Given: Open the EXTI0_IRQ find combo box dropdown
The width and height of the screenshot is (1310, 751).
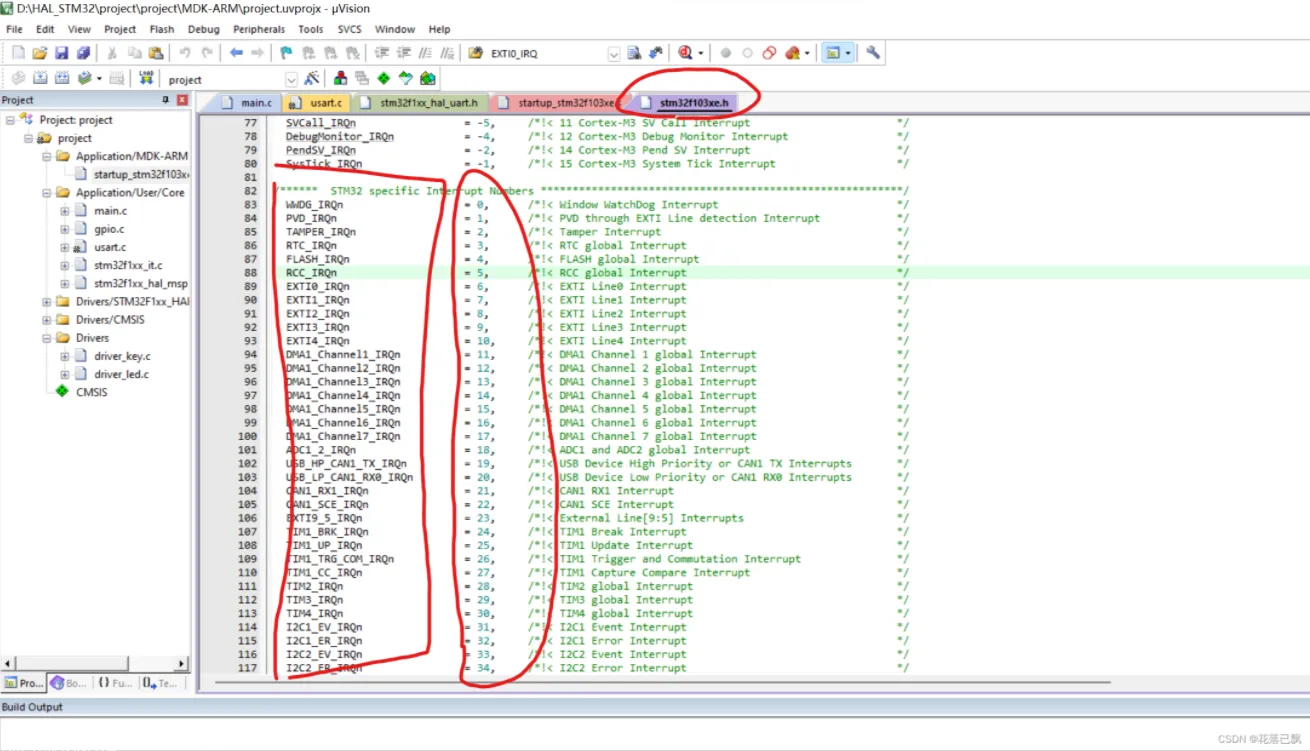Looking at the screenshot, I should click(x=612, y=53).
